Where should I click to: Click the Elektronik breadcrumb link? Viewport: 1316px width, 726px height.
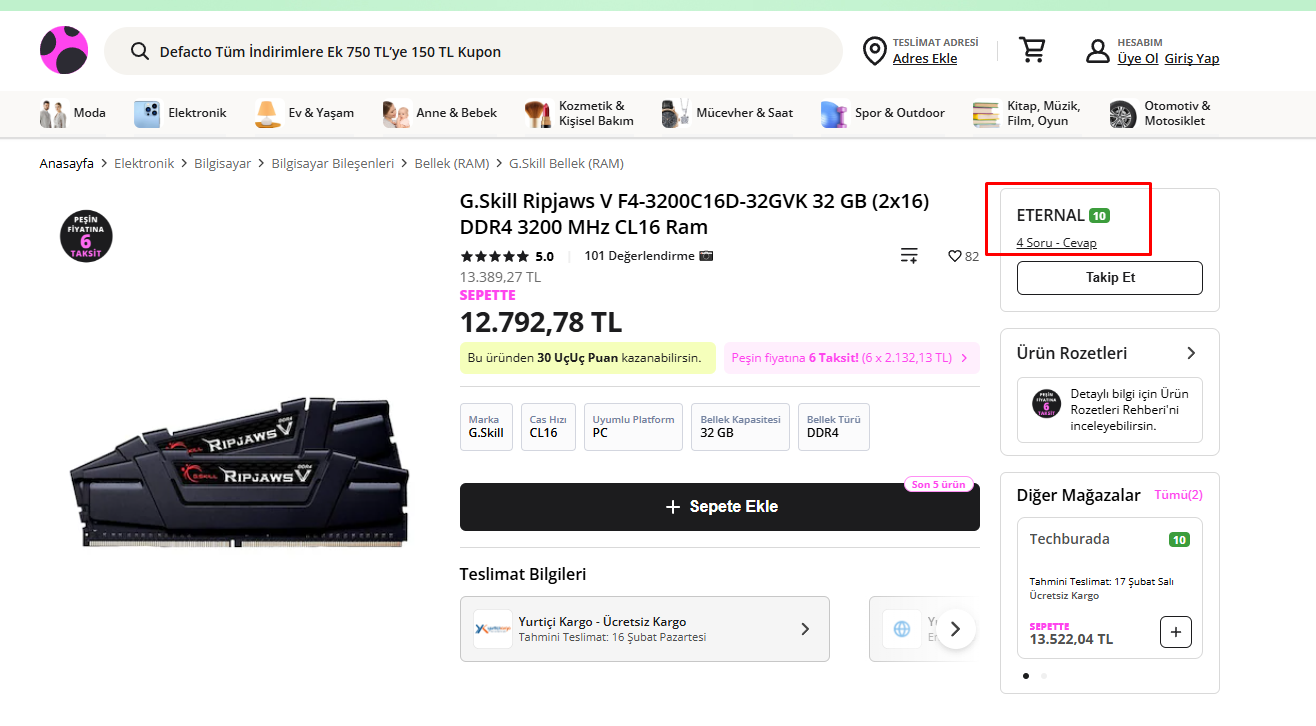[x=144, y=163]
